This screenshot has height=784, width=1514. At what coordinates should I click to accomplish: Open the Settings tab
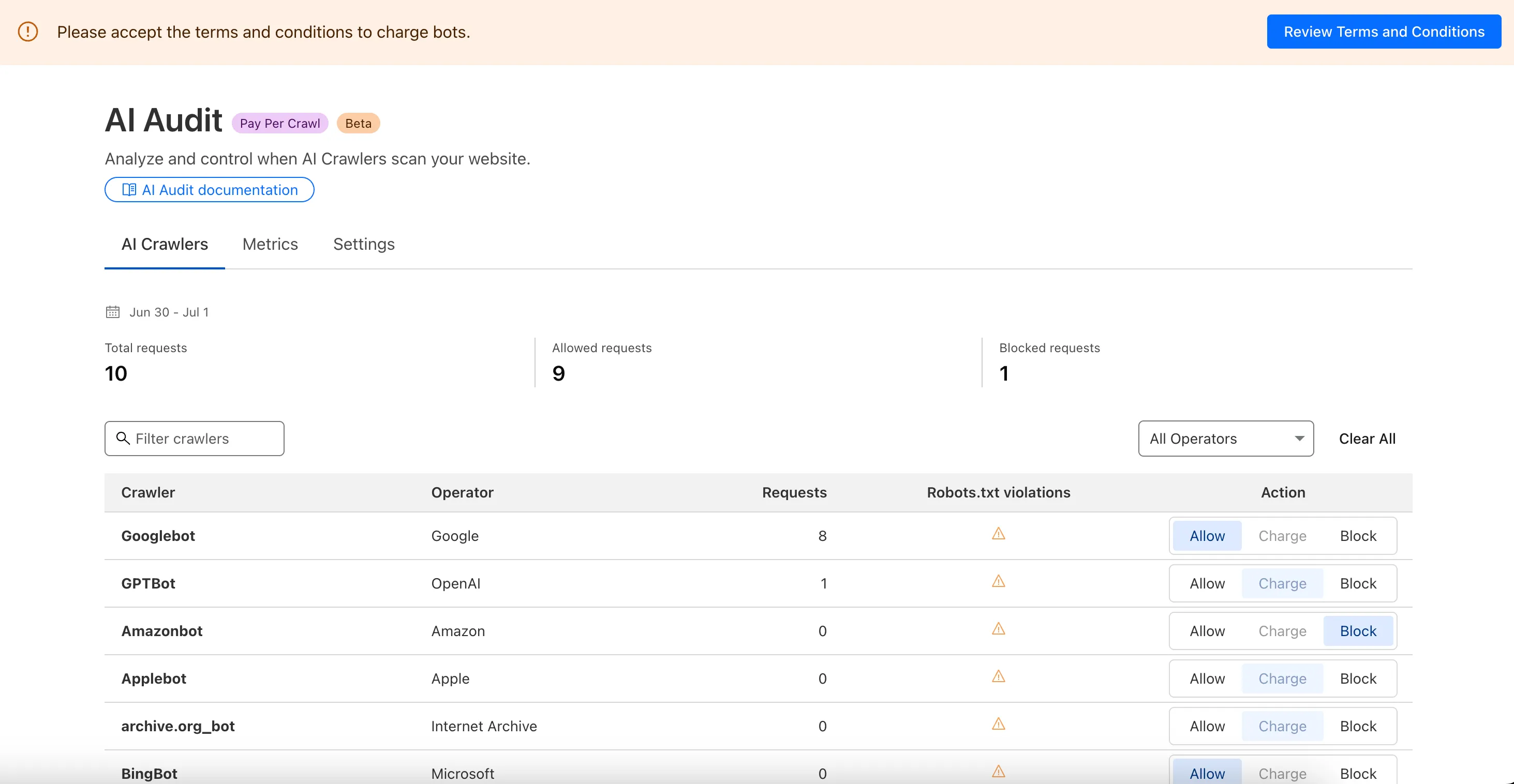tap(364, 244)
